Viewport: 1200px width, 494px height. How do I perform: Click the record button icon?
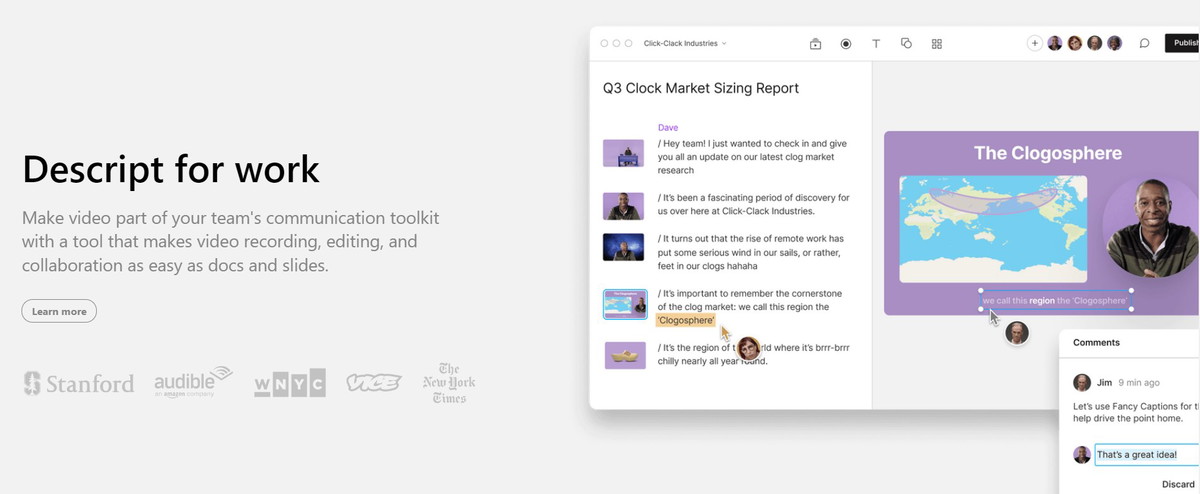(845, 44)
